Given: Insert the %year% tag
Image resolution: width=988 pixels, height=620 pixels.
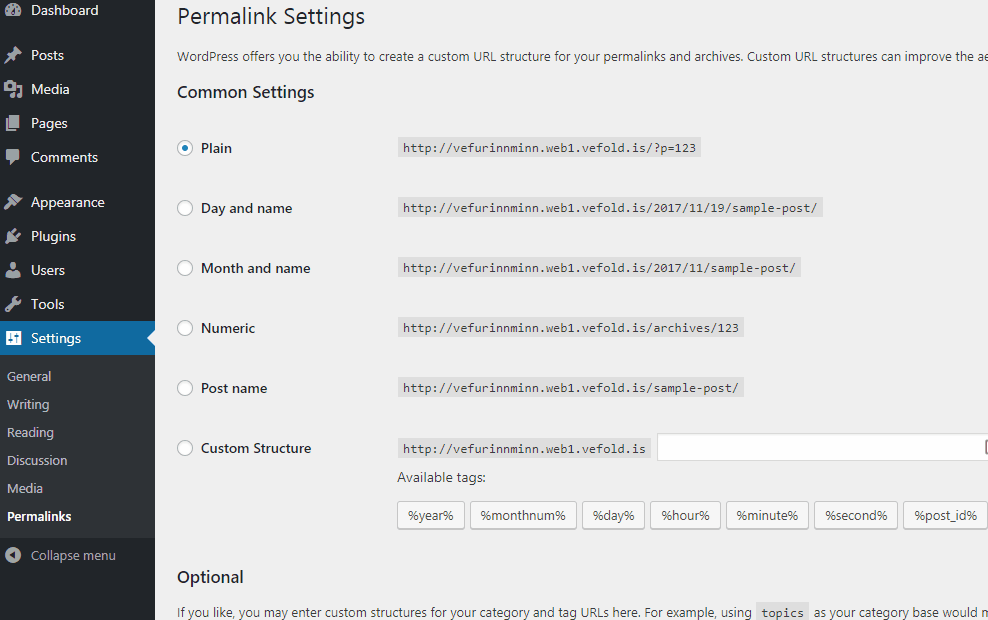Looking at the screenshot, I should [430, 515].
